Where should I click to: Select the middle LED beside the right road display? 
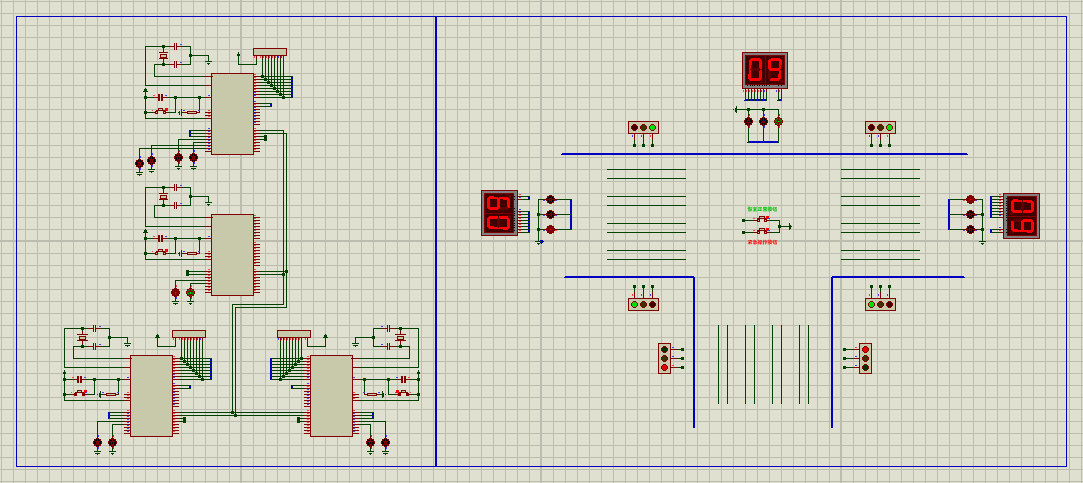[970, 214]
